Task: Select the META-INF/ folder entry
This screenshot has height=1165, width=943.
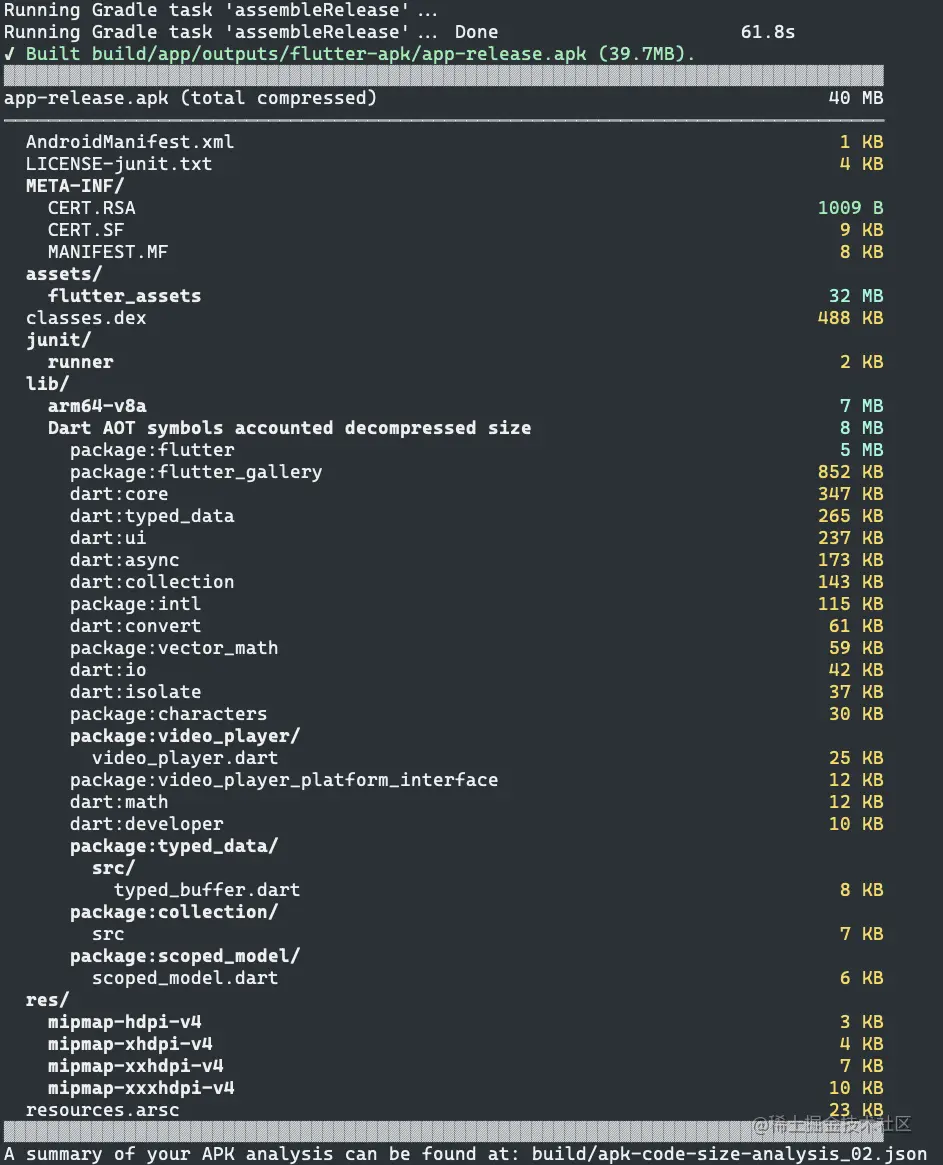Action: (x=75, y=186)
